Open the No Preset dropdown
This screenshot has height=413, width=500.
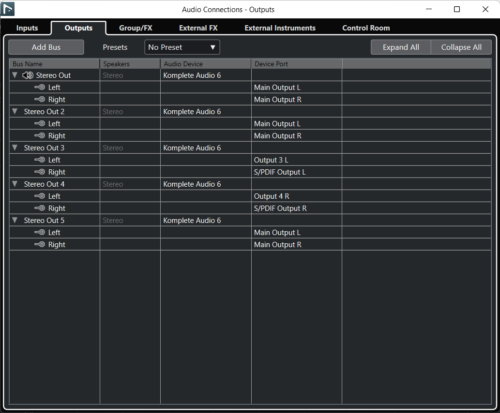point(182,47)
